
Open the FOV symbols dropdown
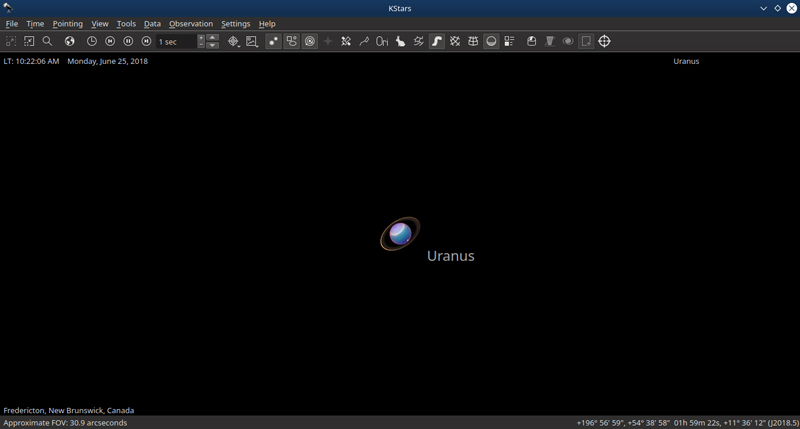tap(233, 41)
